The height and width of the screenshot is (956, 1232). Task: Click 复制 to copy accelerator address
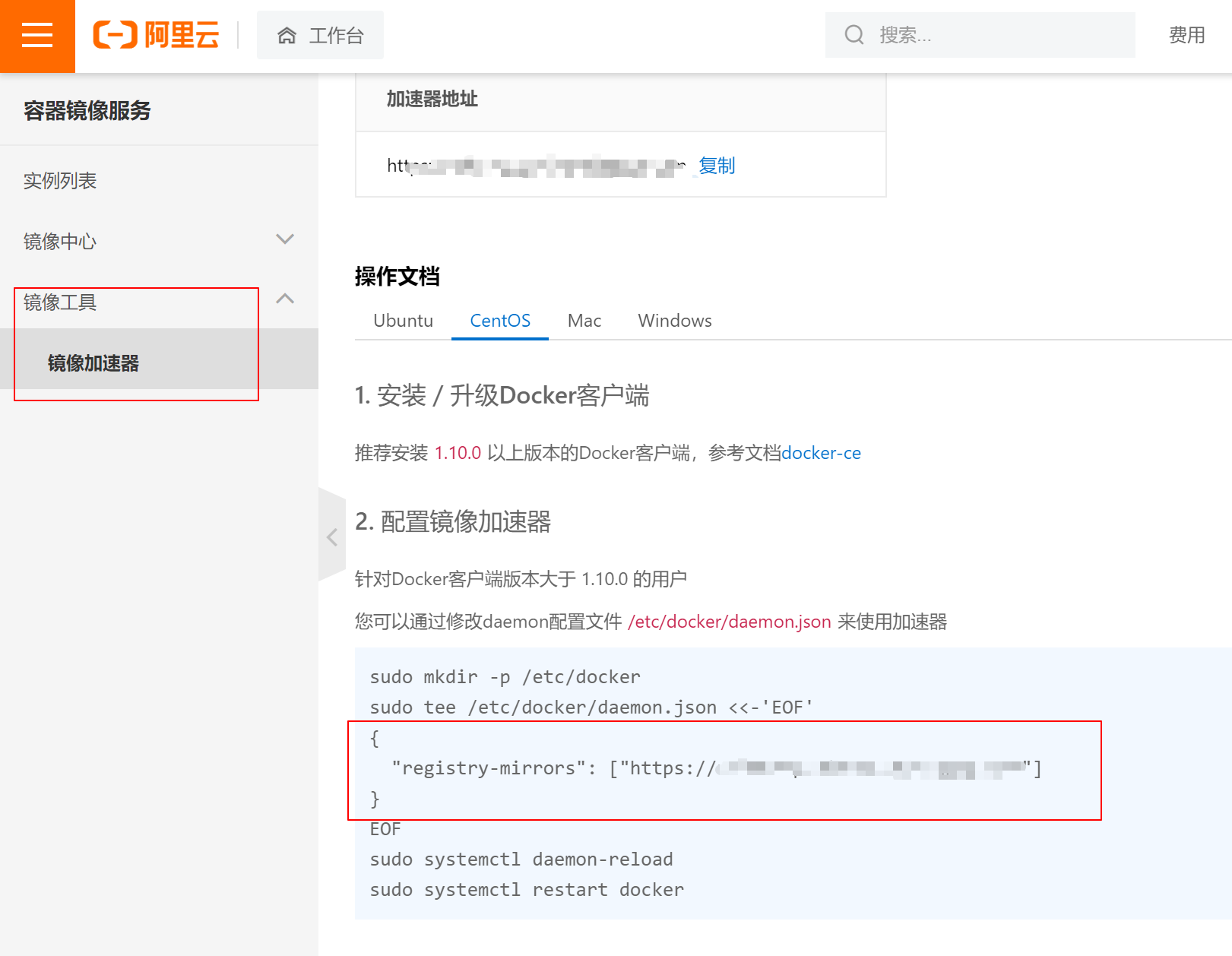[716, 166]
